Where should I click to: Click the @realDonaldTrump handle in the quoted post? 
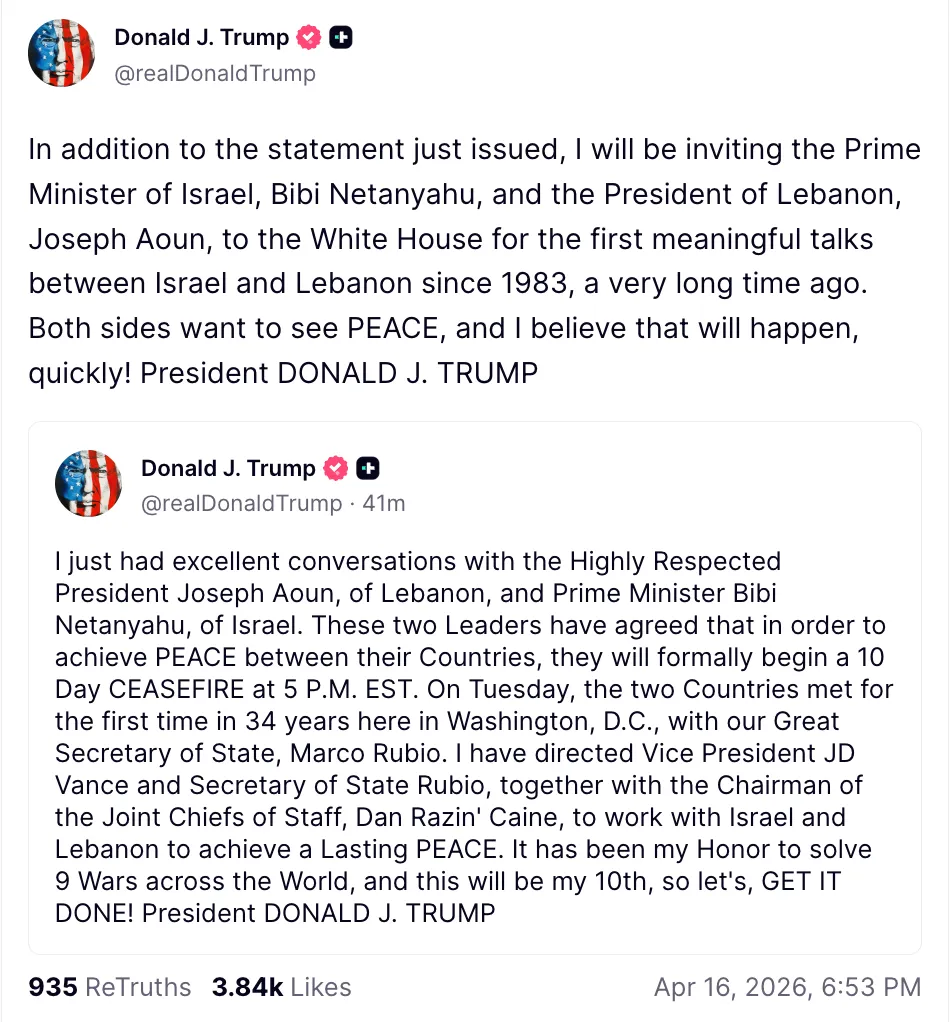(241, 503)
